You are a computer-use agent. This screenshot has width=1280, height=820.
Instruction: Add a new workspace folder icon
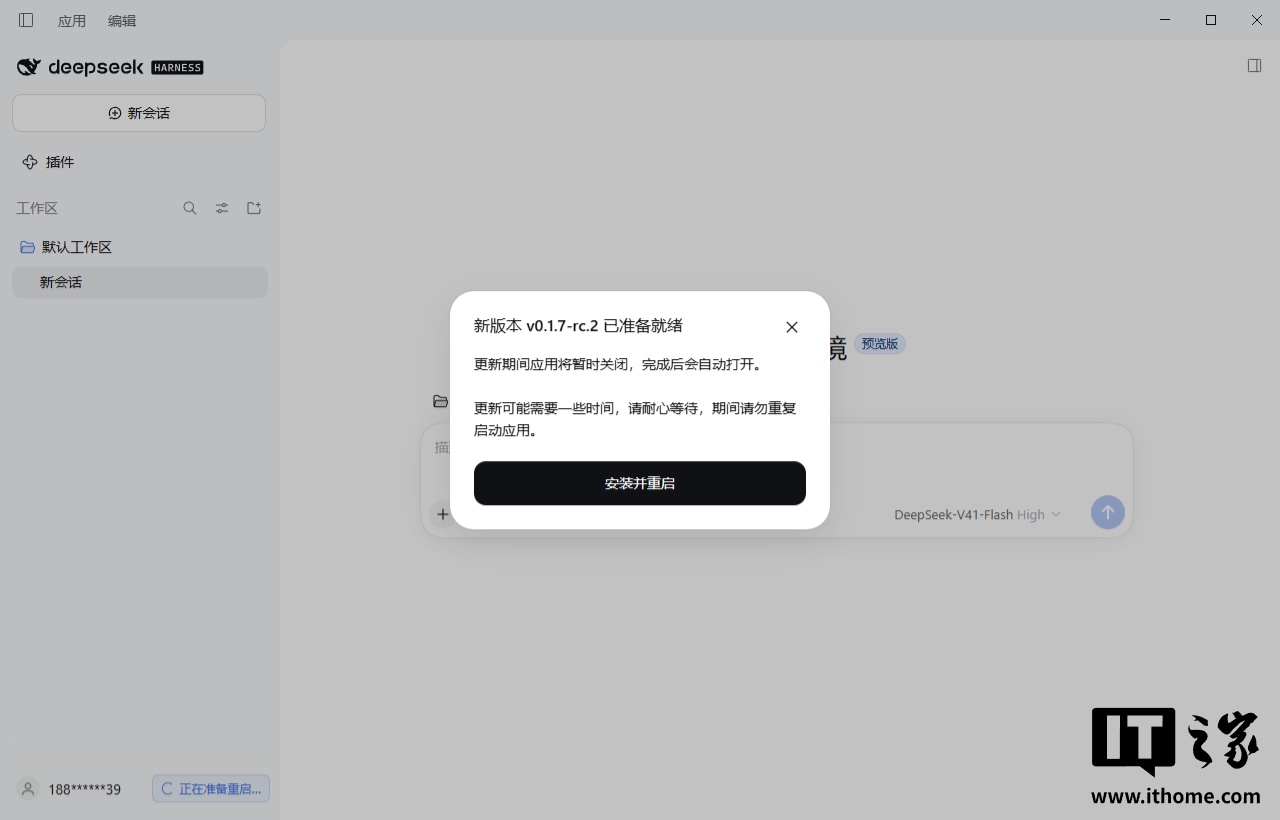point(254,208)
